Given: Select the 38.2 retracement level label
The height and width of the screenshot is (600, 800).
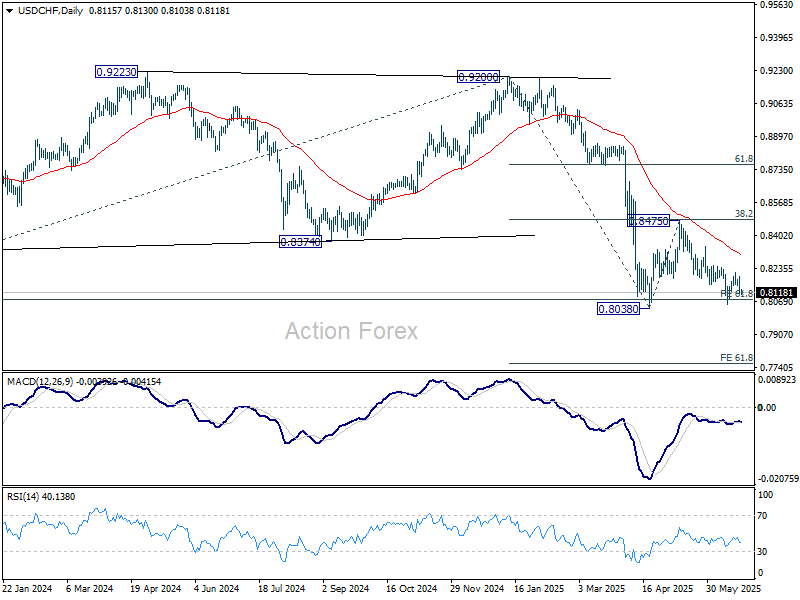Looking at the screenshot, I should point(743,214).
